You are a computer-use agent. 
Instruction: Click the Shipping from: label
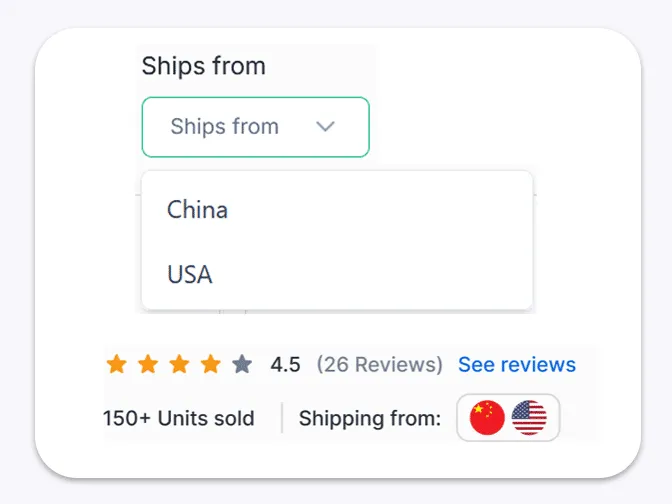(x=370, y=418)
